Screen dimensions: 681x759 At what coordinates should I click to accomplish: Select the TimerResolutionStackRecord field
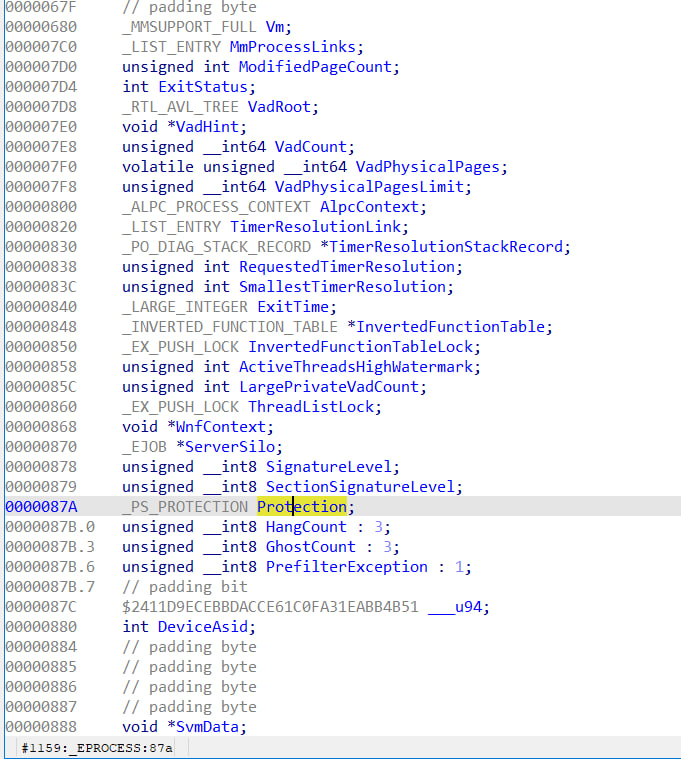click(x=453, y=247)
